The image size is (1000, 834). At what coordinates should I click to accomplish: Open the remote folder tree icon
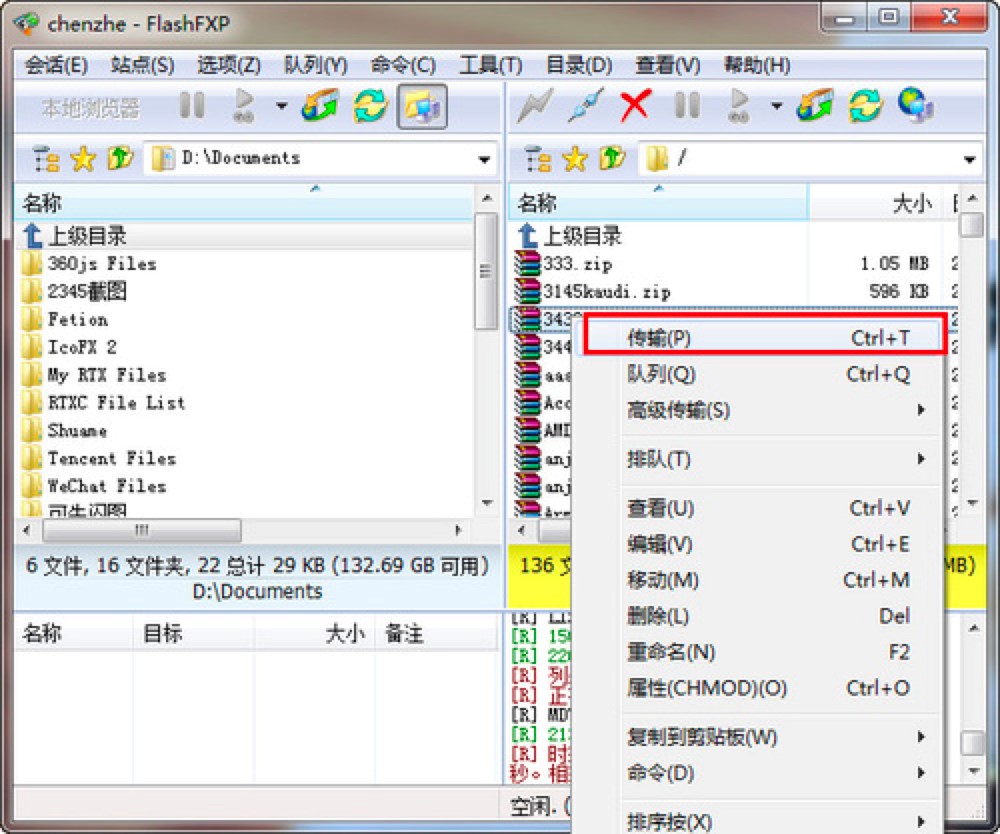point(538,159)
